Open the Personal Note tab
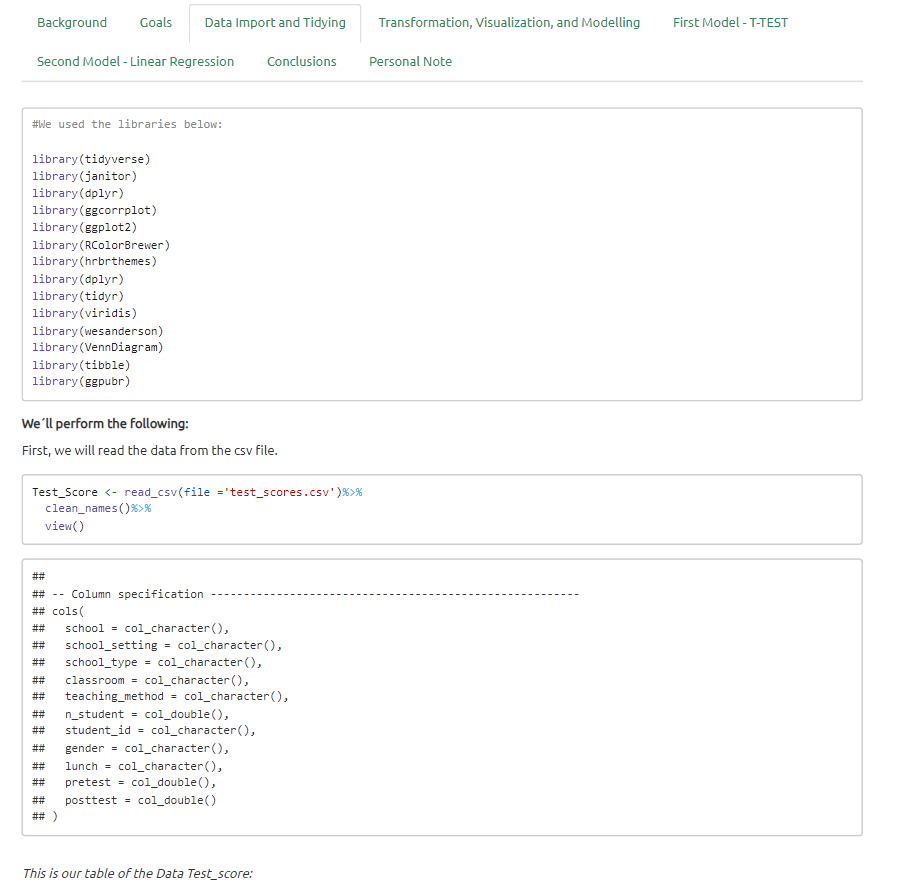The height and width of the screenshot is (893, 897). (x=410, y=61)
